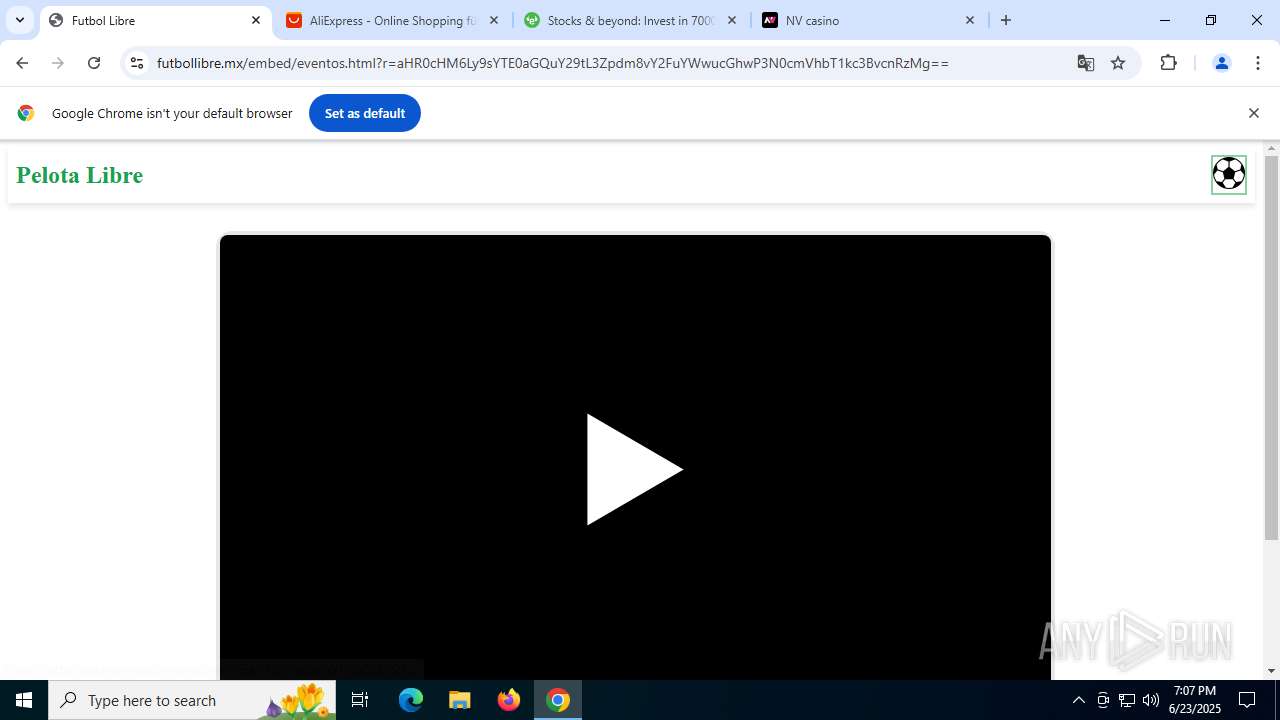
Task: Open Task View on the taskbar
Action: [360, 700]
